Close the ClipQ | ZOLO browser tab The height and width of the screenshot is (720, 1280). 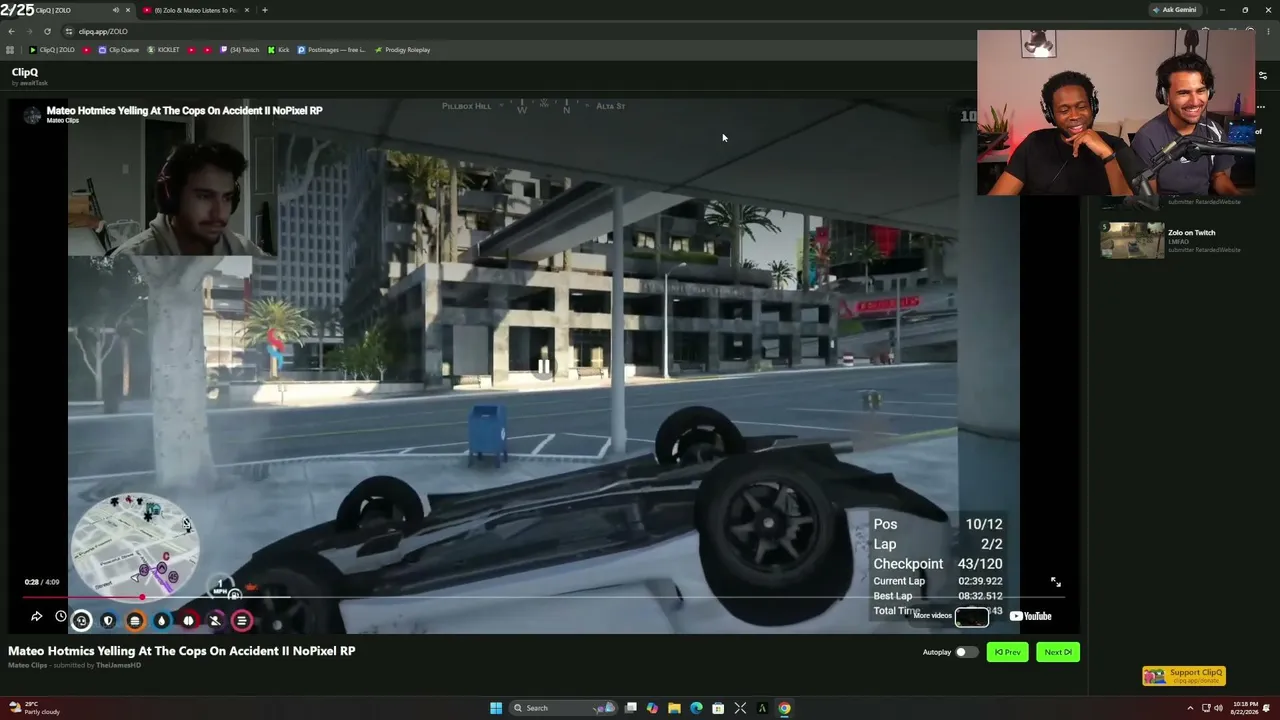click(x=127, y=10)
